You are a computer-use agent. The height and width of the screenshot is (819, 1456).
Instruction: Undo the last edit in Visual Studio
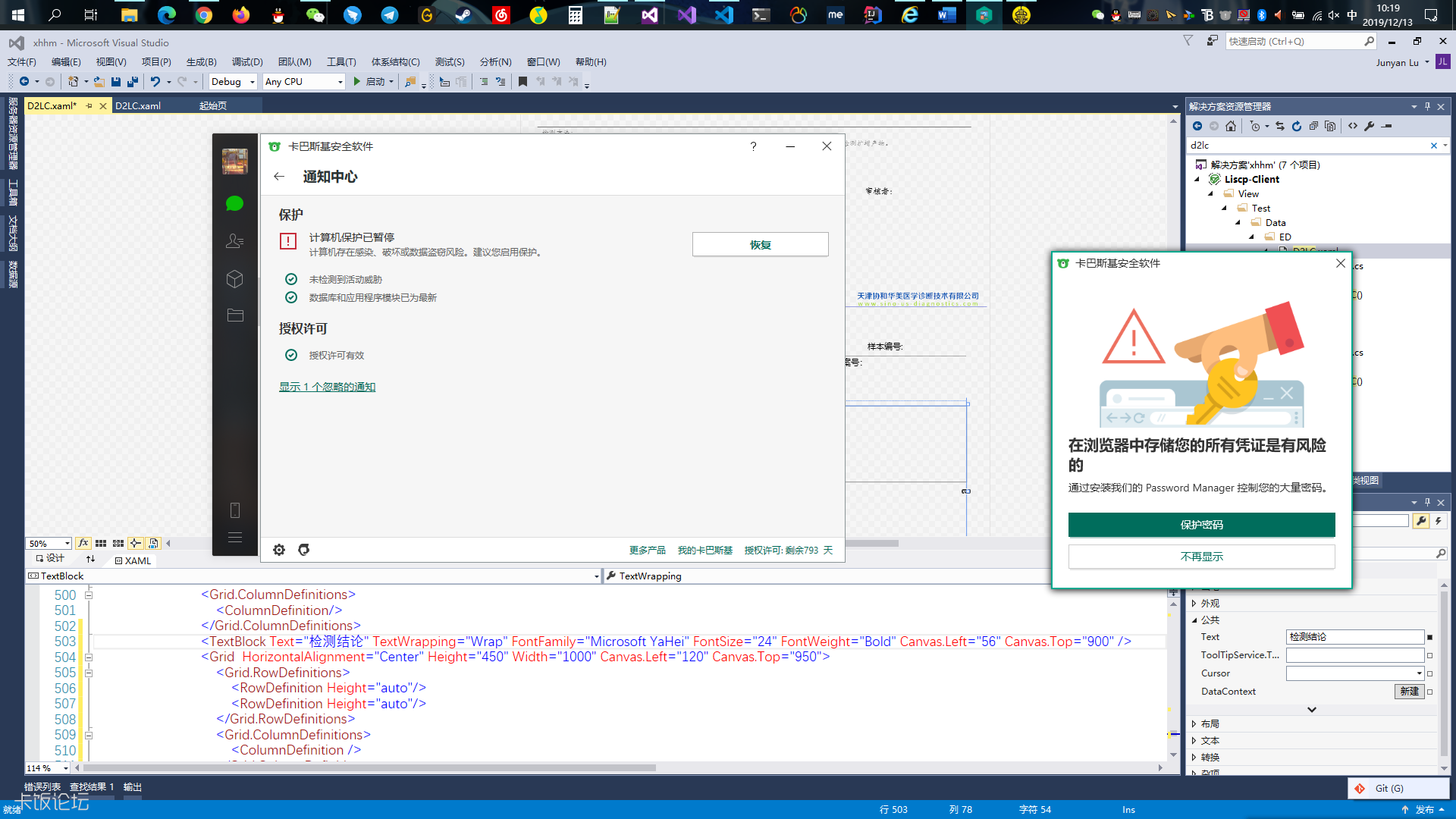click(155, 82)
